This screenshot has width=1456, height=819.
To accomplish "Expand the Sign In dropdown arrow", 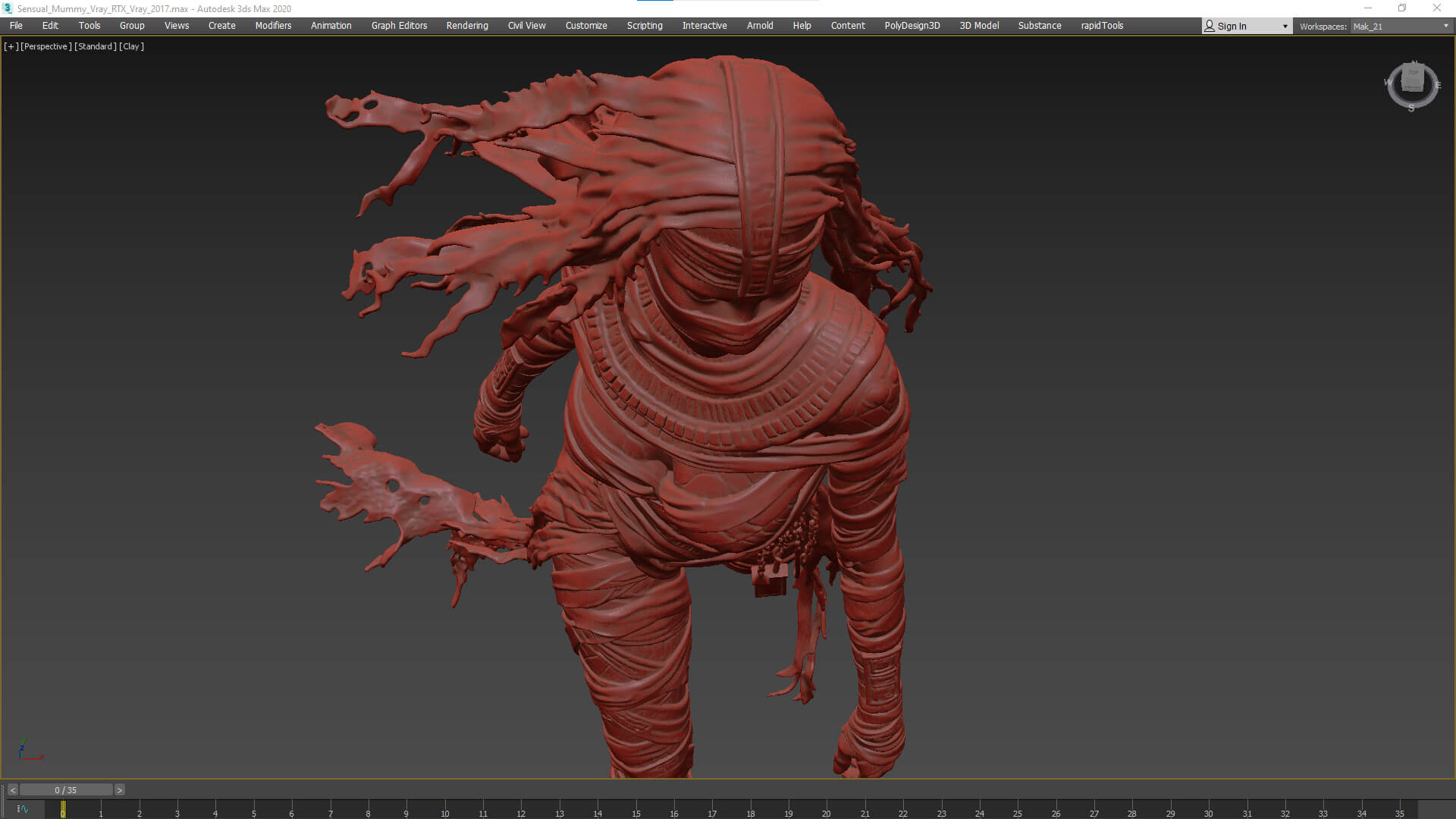I will (1285, 27).
